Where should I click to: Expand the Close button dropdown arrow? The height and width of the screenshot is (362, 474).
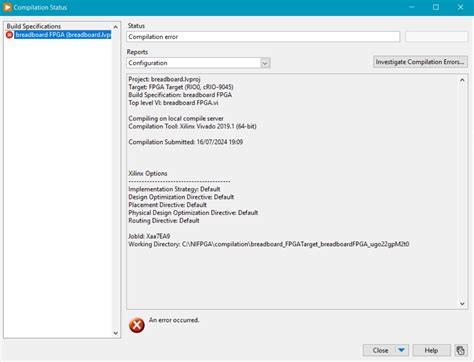402,350
